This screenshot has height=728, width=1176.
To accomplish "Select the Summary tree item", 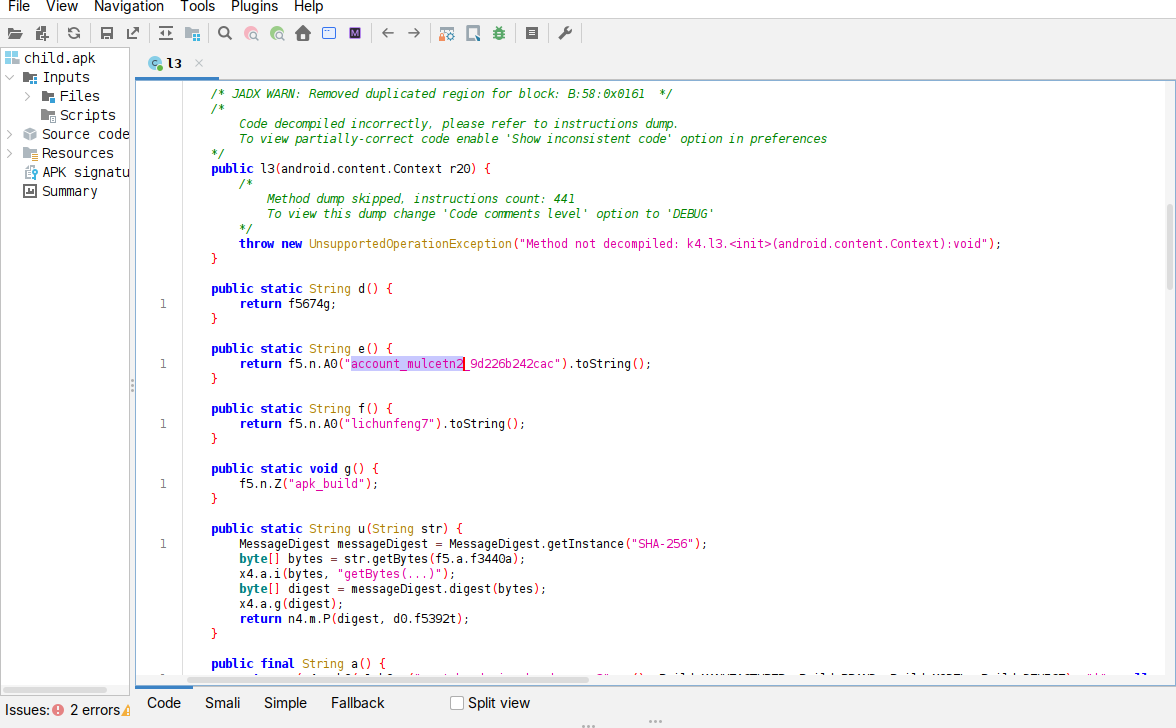I will [70, 191].
